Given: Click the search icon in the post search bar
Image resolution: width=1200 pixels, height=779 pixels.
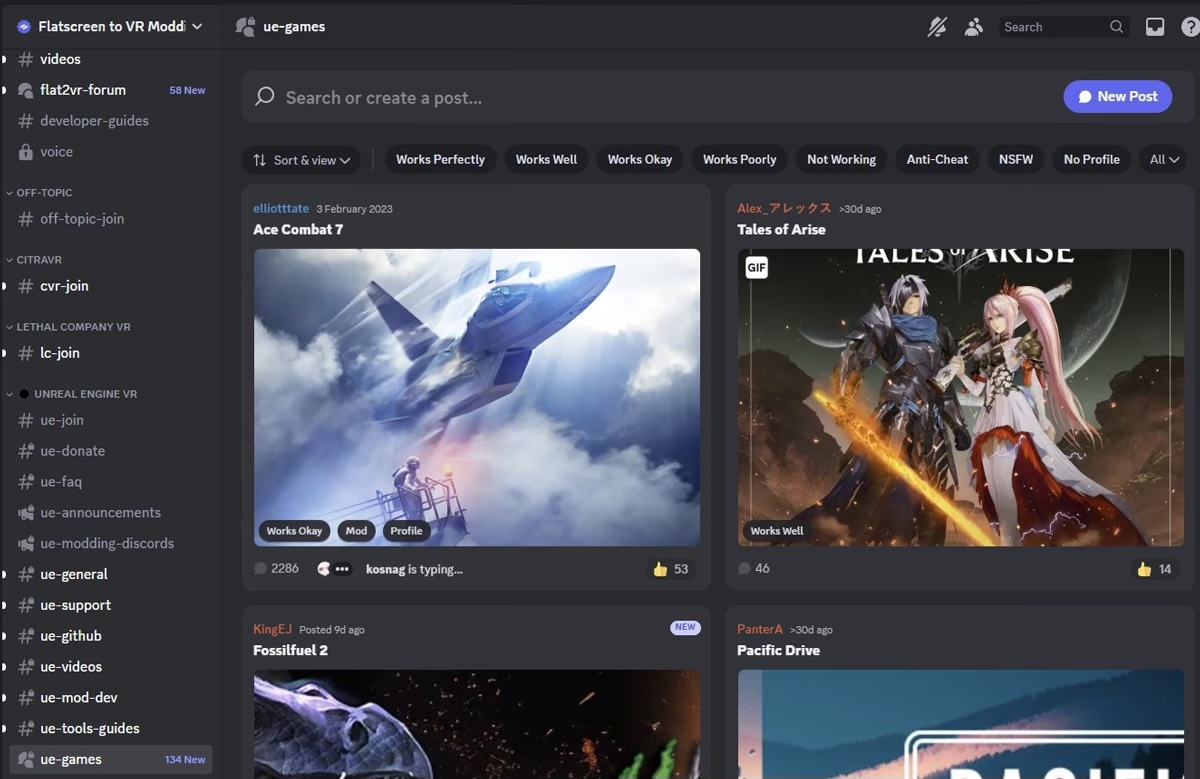Looking at the screenshot, I should pyautogui.click(x=265, y=97).
